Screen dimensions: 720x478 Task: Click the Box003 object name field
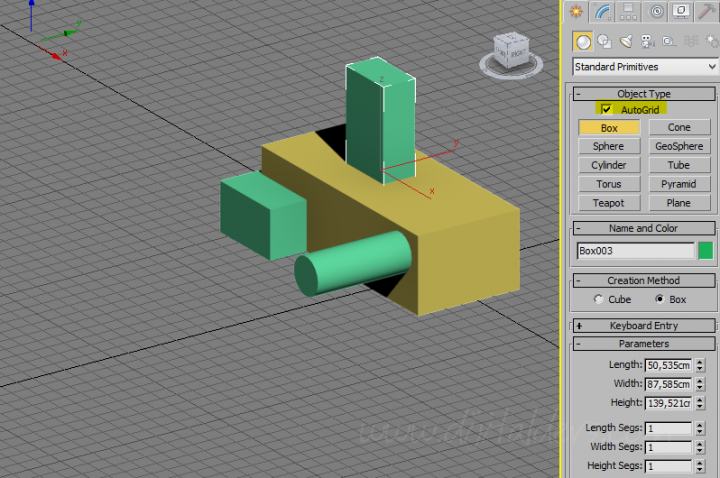(x=636, y=251)
